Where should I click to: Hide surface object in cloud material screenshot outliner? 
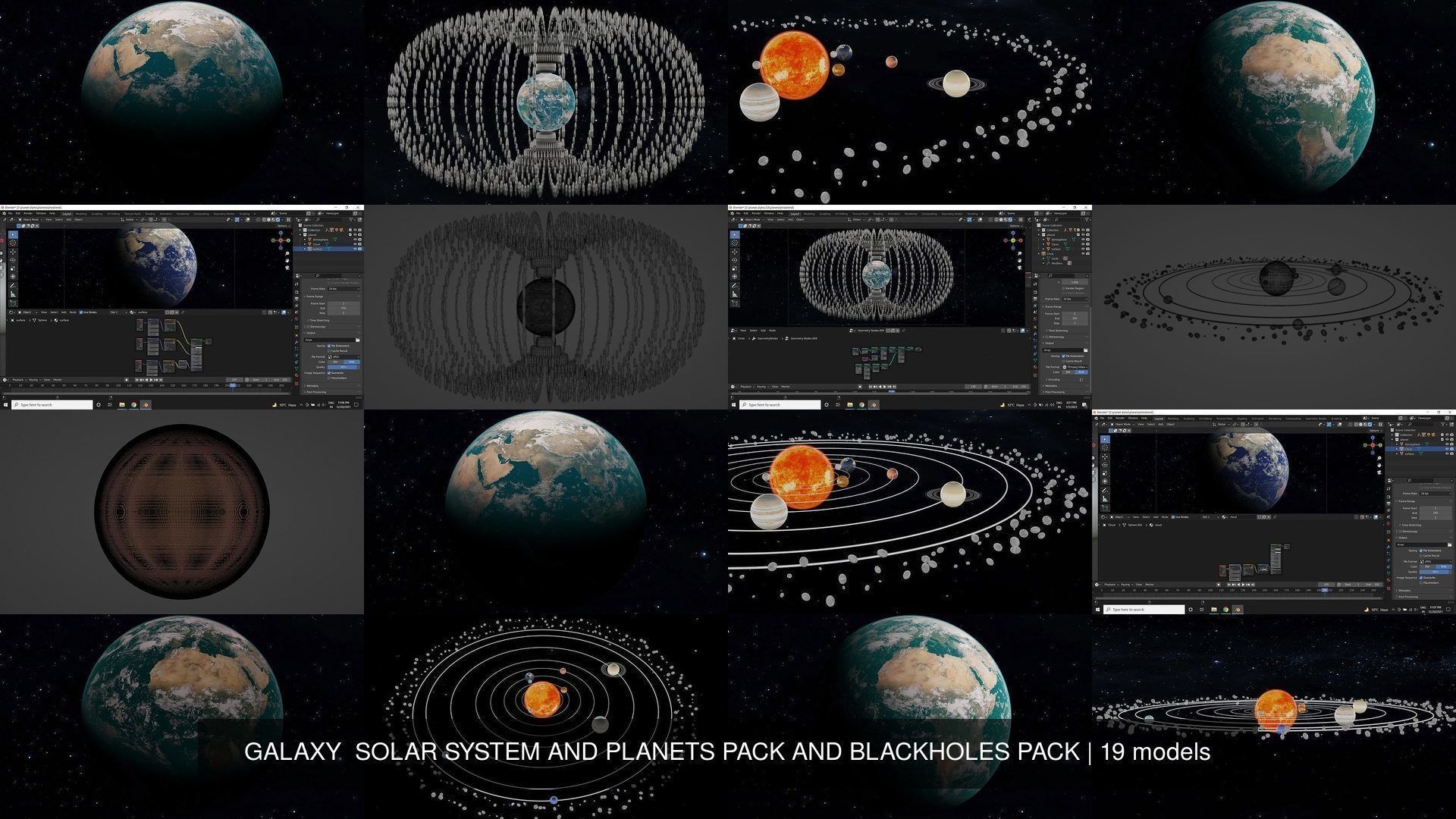tap(1447, 453)
